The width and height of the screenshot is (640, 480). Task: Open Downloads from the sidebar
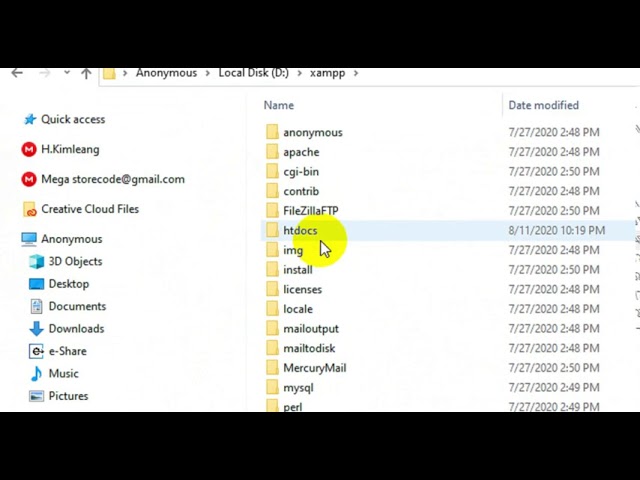coord(76,328)
